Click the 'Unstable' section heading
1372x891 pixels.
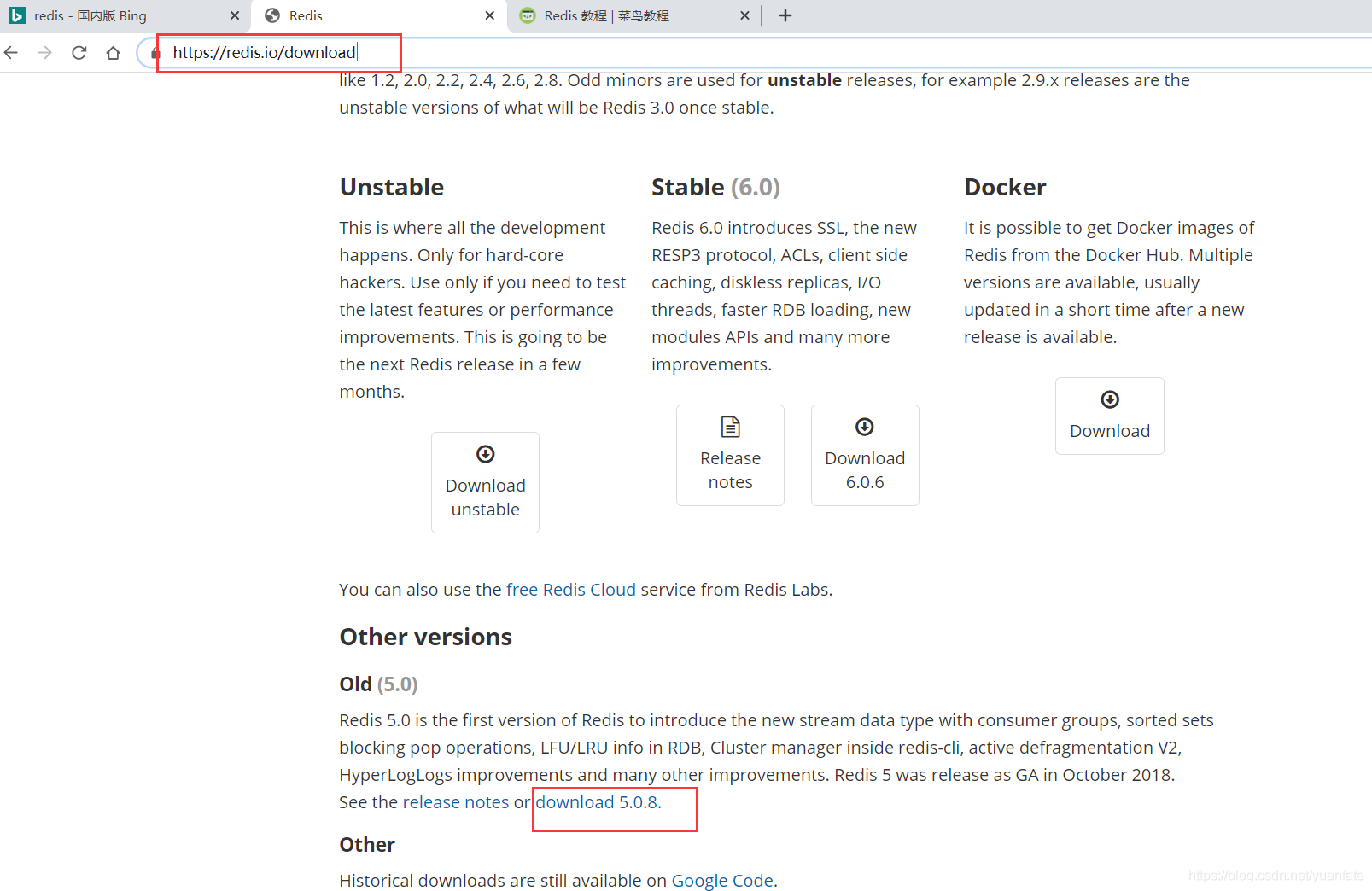tap(392, 187)
